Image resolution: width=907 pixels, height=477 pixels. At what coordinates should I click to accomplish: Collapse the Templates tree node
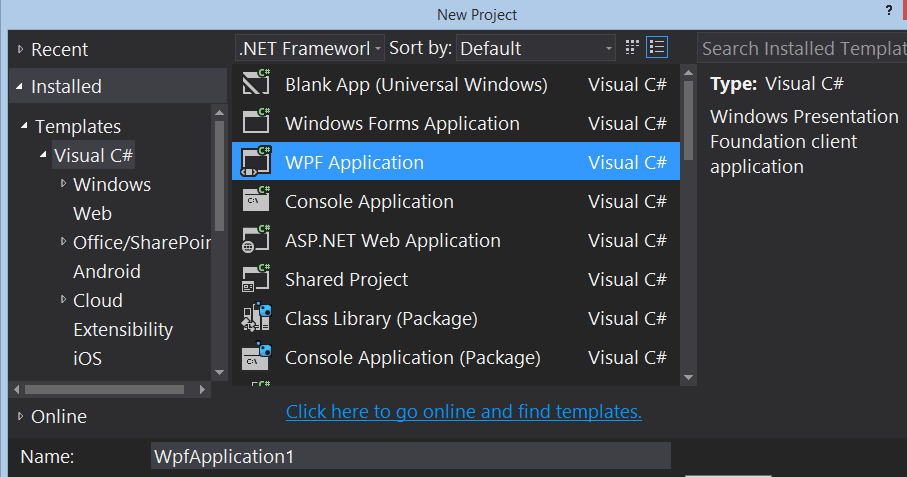click(24, 125)
